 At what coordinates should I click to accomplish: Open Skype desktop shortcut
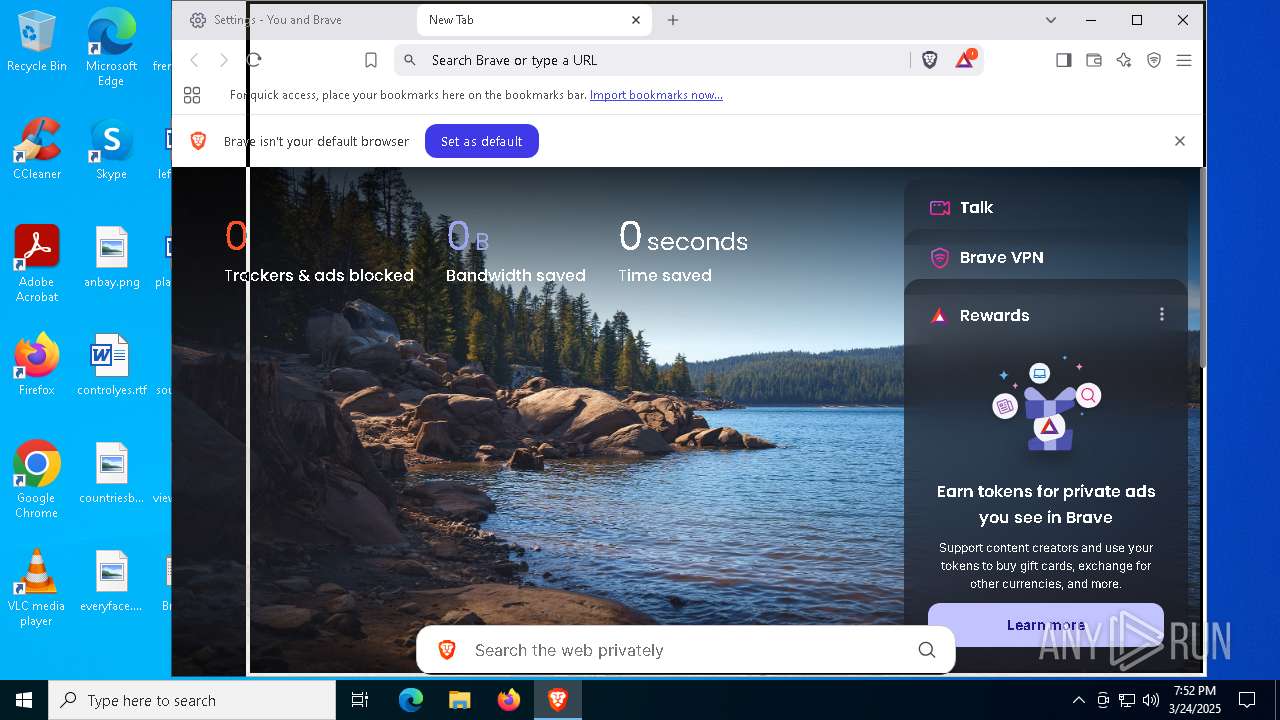pos(111,149)
